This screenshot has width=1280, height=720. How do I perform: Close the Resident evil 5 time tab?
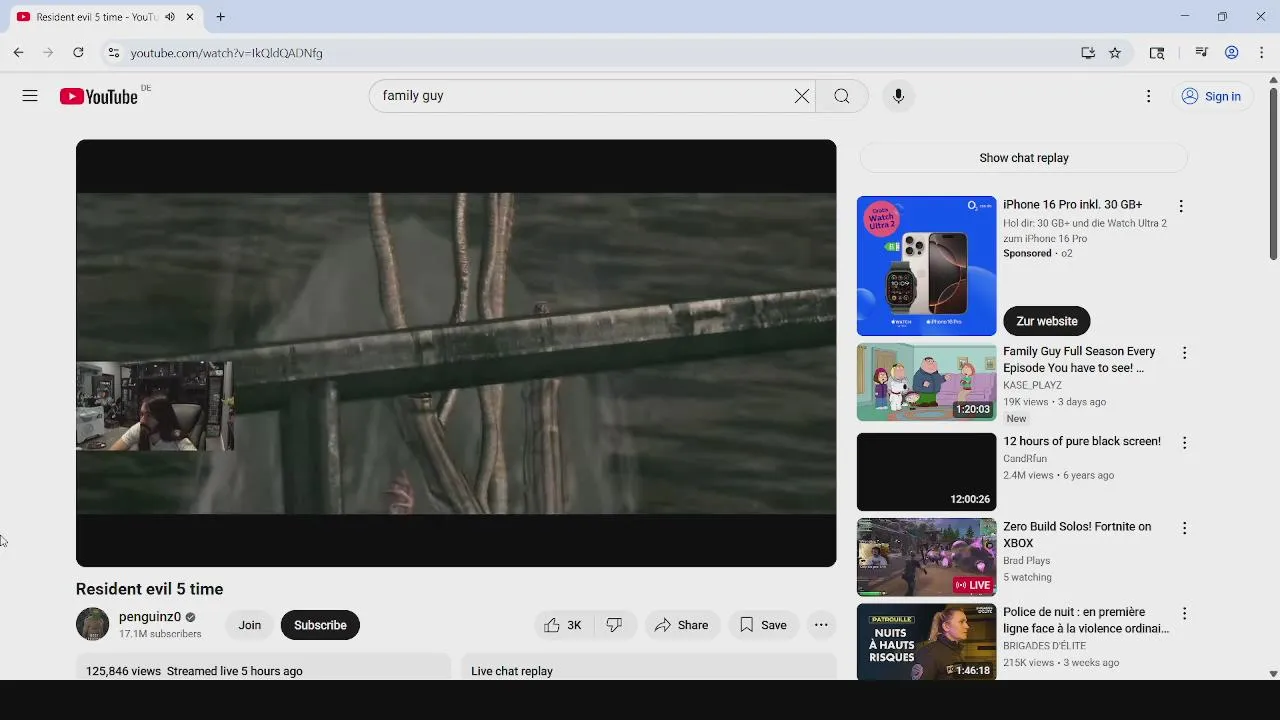[190, 17]
